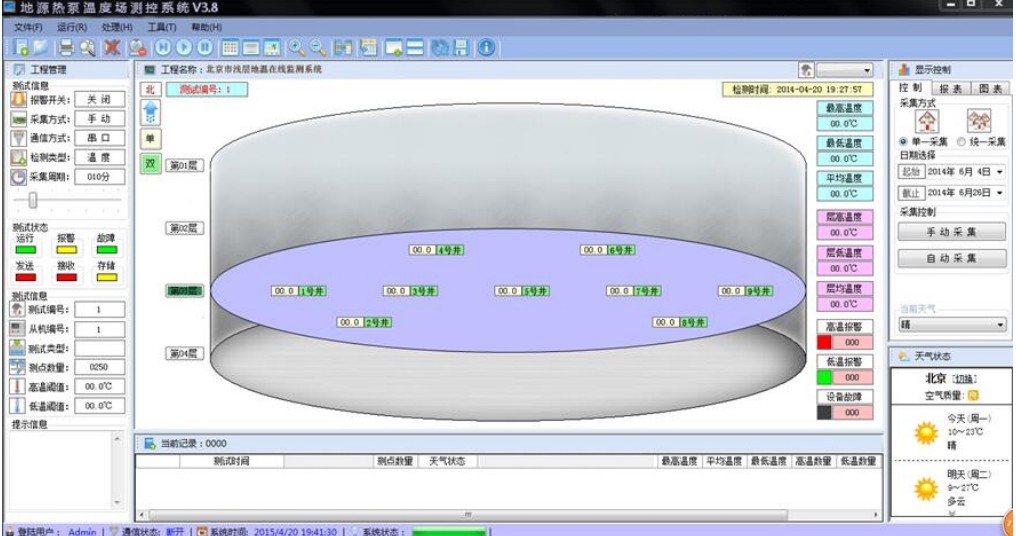1016x536 pixels.
Task: Click the blue info toolbar icon
Action: pyautogui.click(x=487, y=47)
